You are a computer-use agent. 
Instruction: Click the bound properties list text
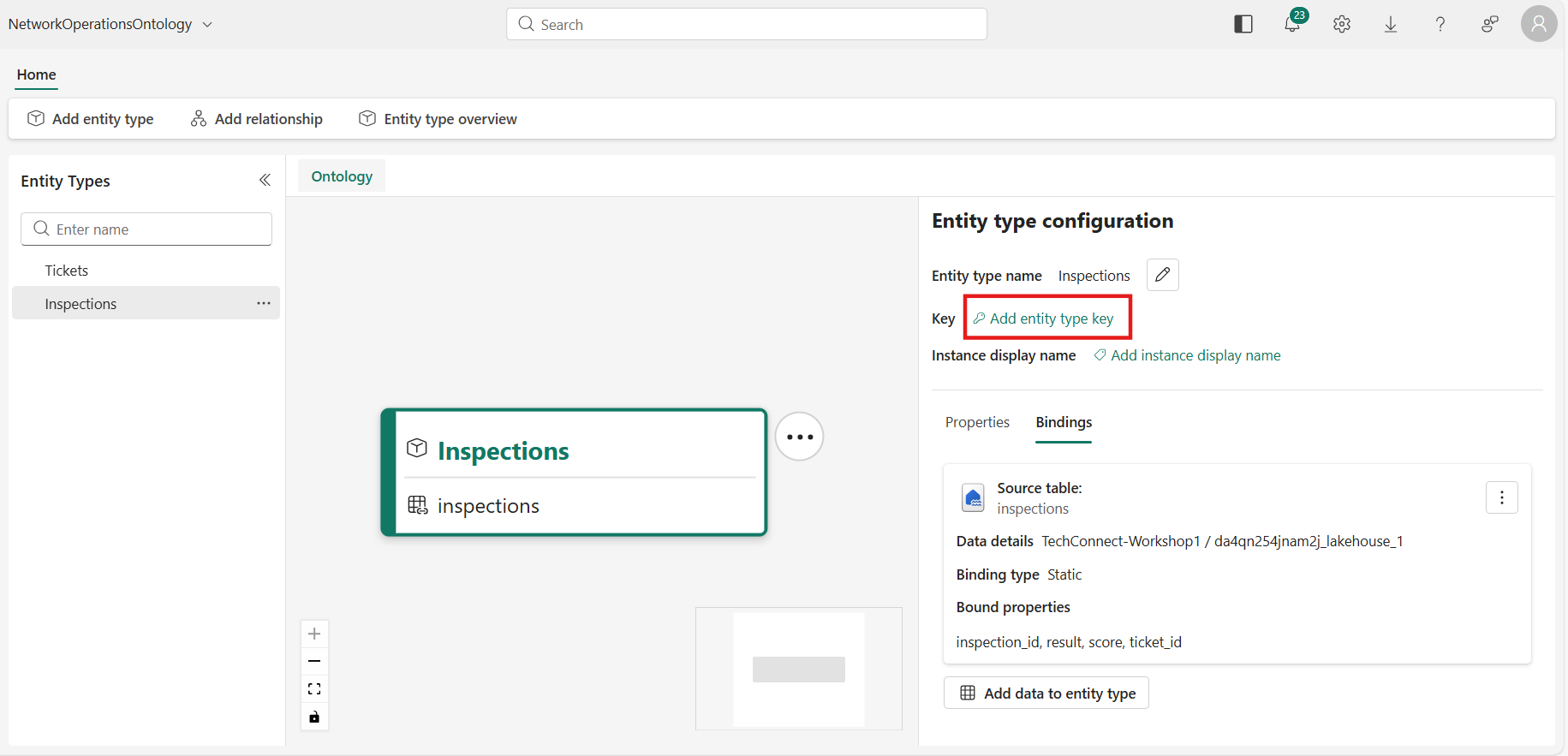click(1069, 642)
